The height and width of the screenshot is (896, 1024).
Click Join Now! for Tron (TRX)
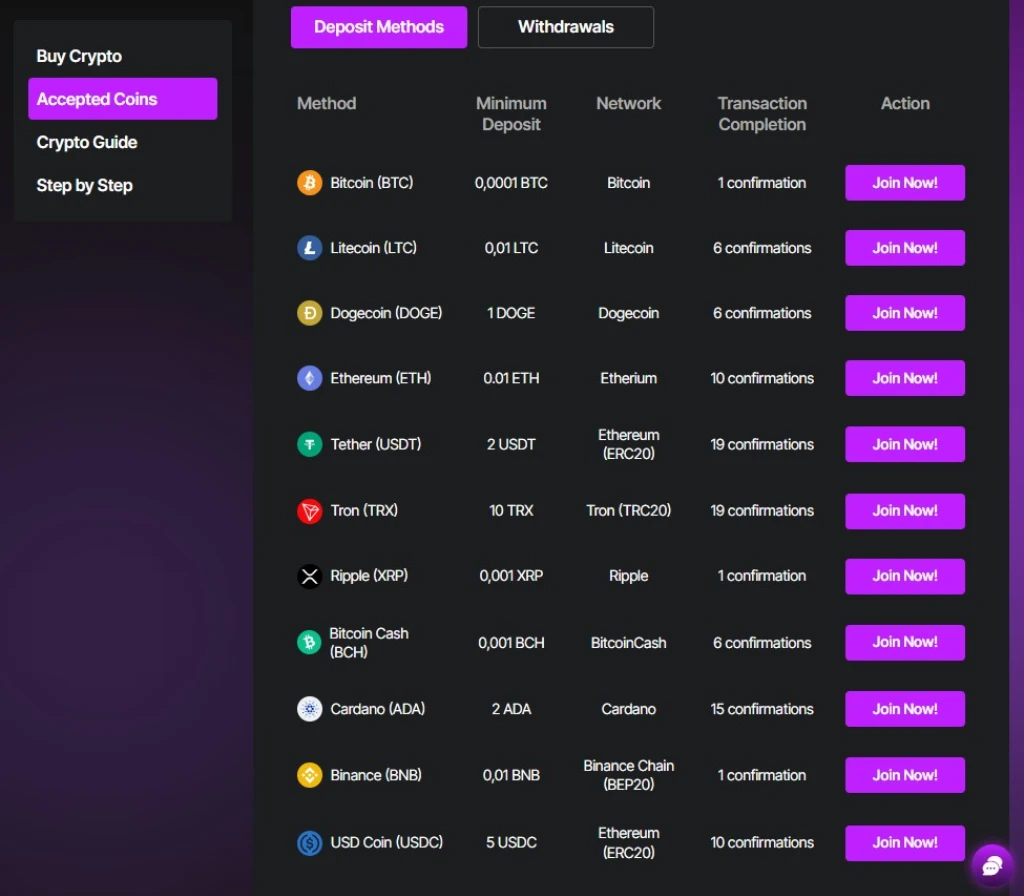(x=904, y=511)
